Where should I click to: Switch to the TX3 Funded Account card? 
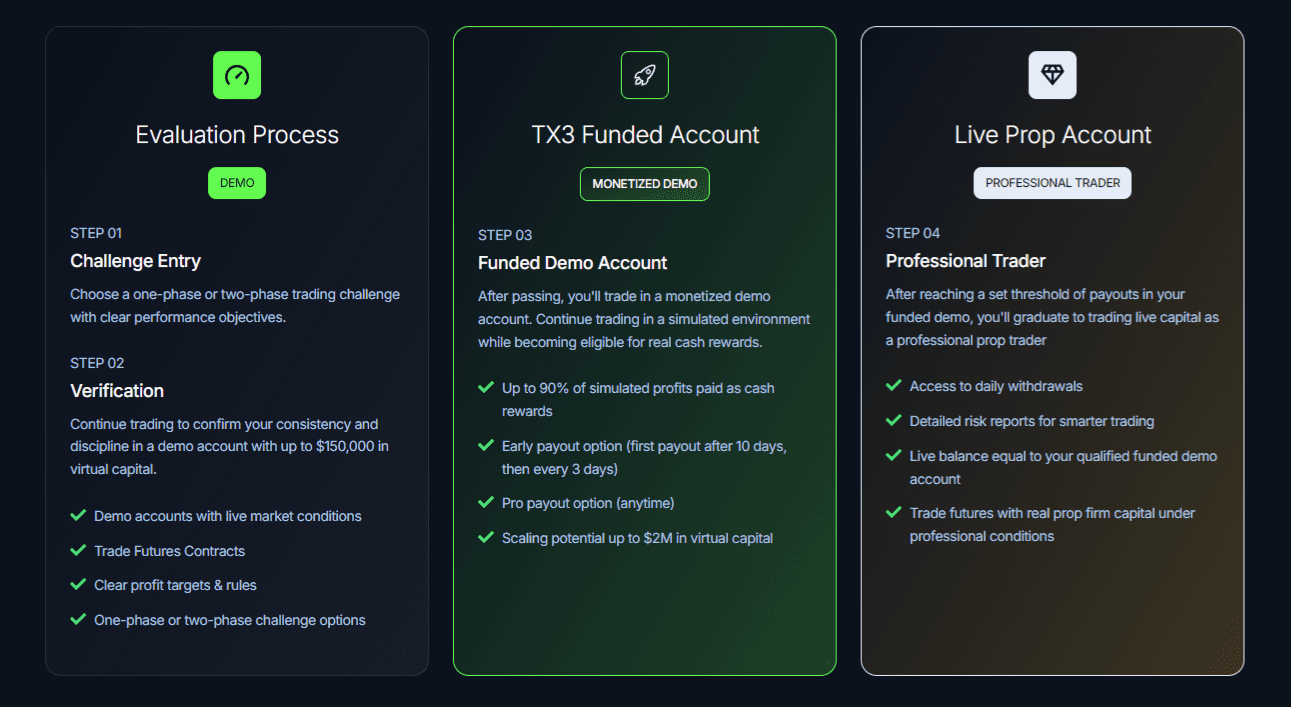click(x=644, y=134)
